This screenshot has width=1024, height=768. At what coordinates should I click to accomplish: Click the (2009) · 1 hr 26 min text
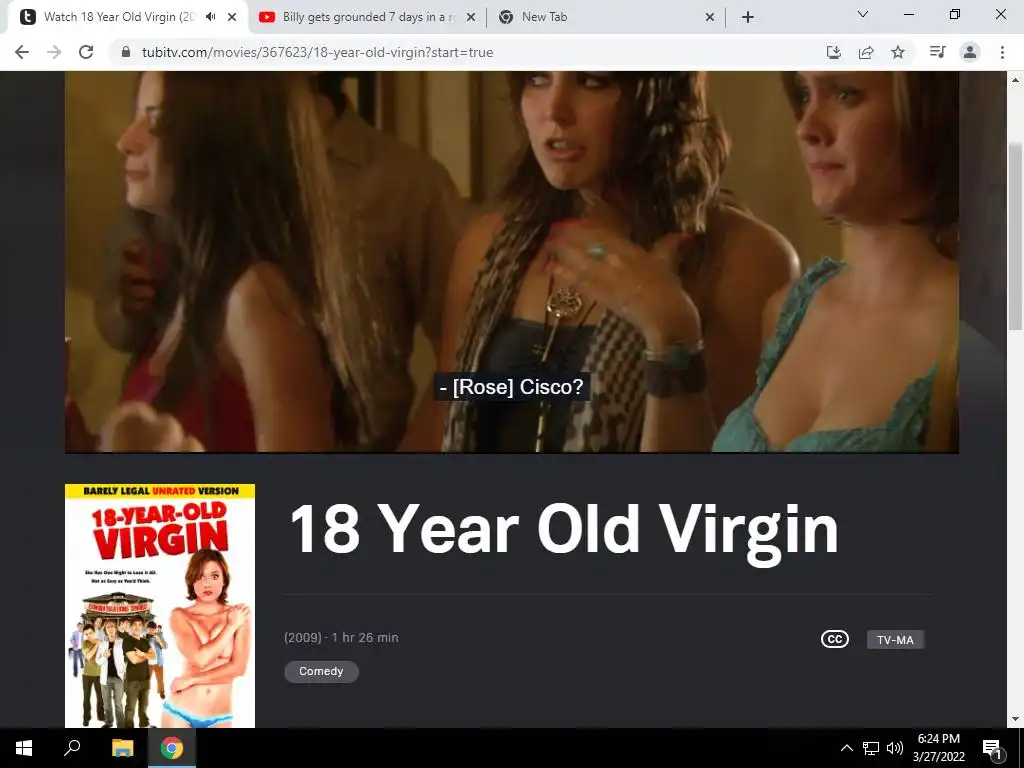point(342,637)
